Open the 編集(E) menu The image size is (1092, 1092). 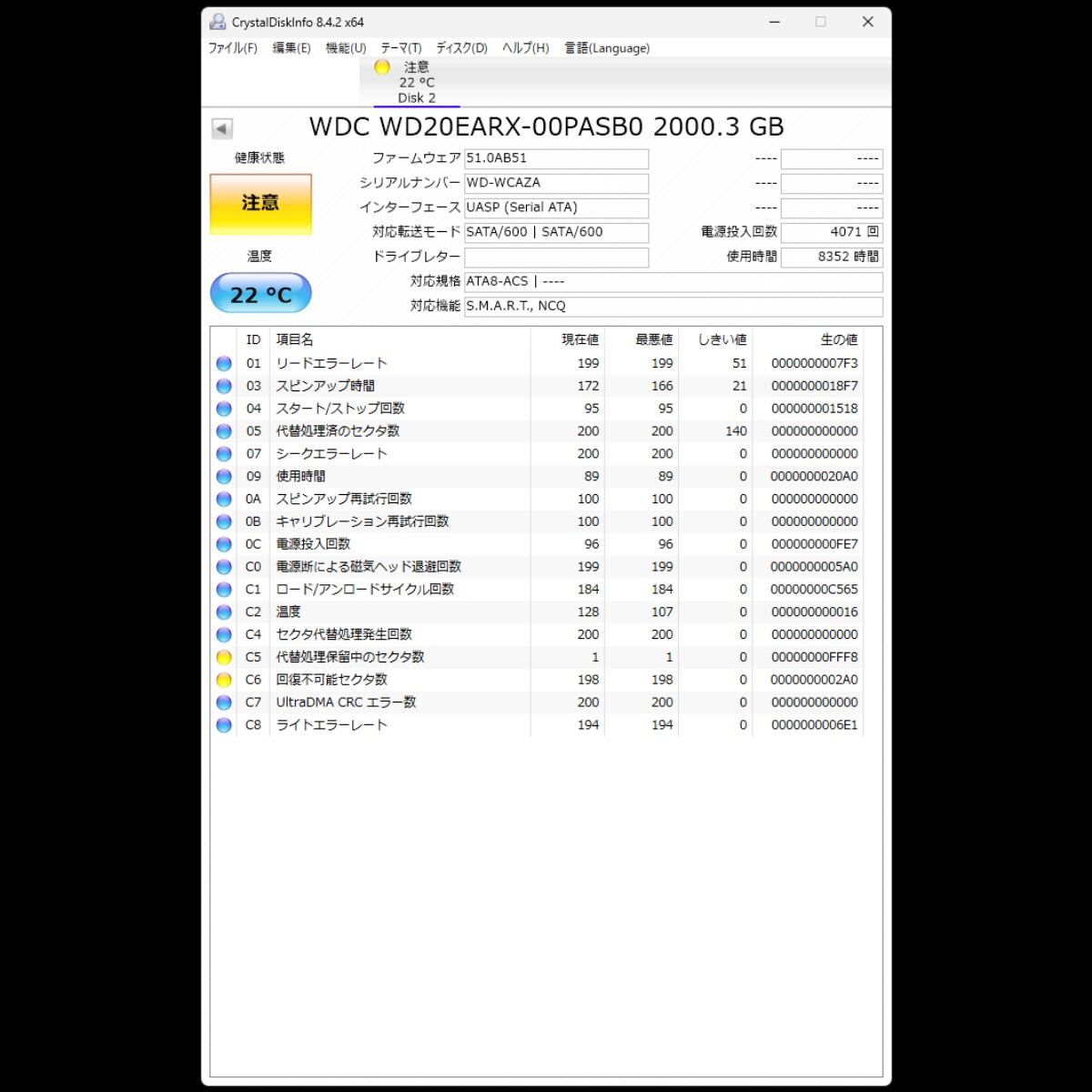[x=292, y=48]
